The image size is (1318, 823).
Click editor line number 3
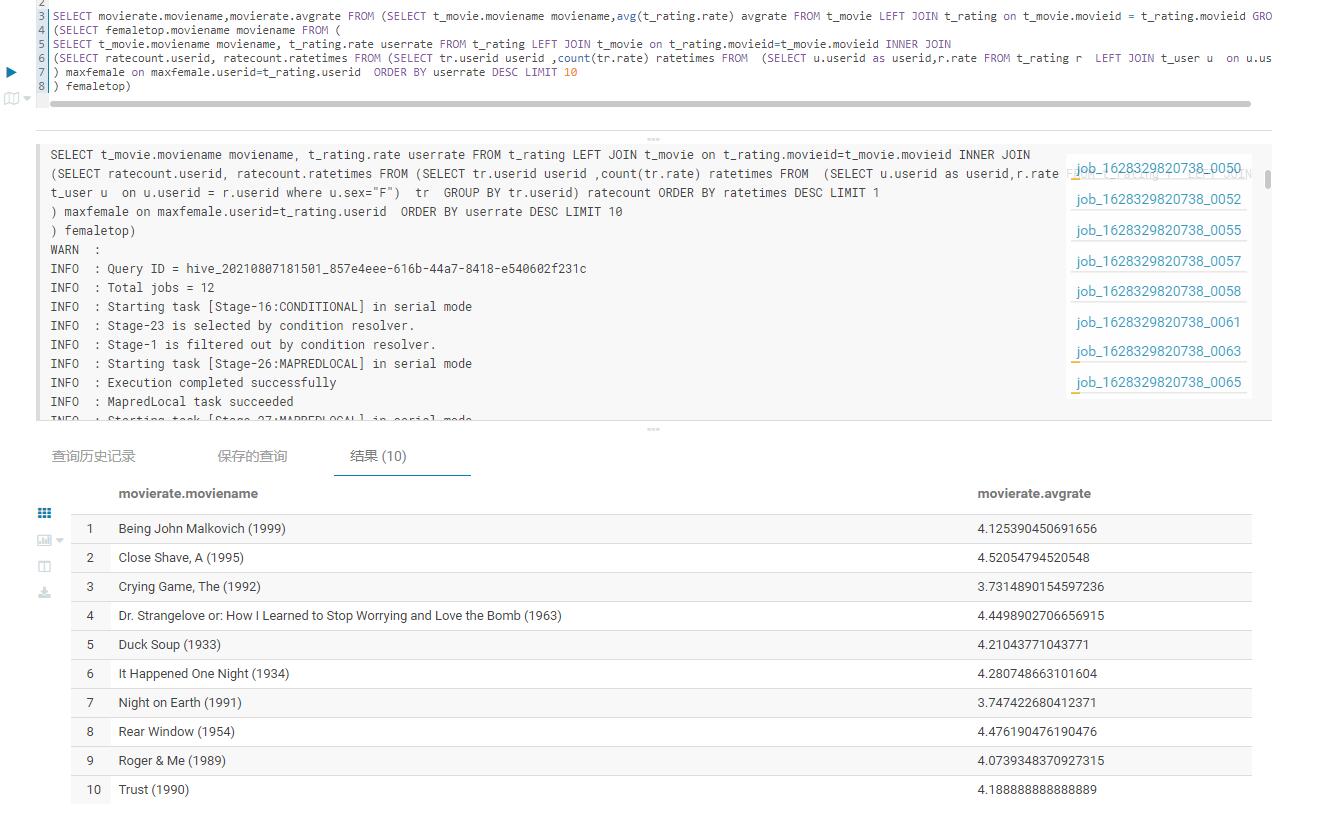(x=42, y=16)
